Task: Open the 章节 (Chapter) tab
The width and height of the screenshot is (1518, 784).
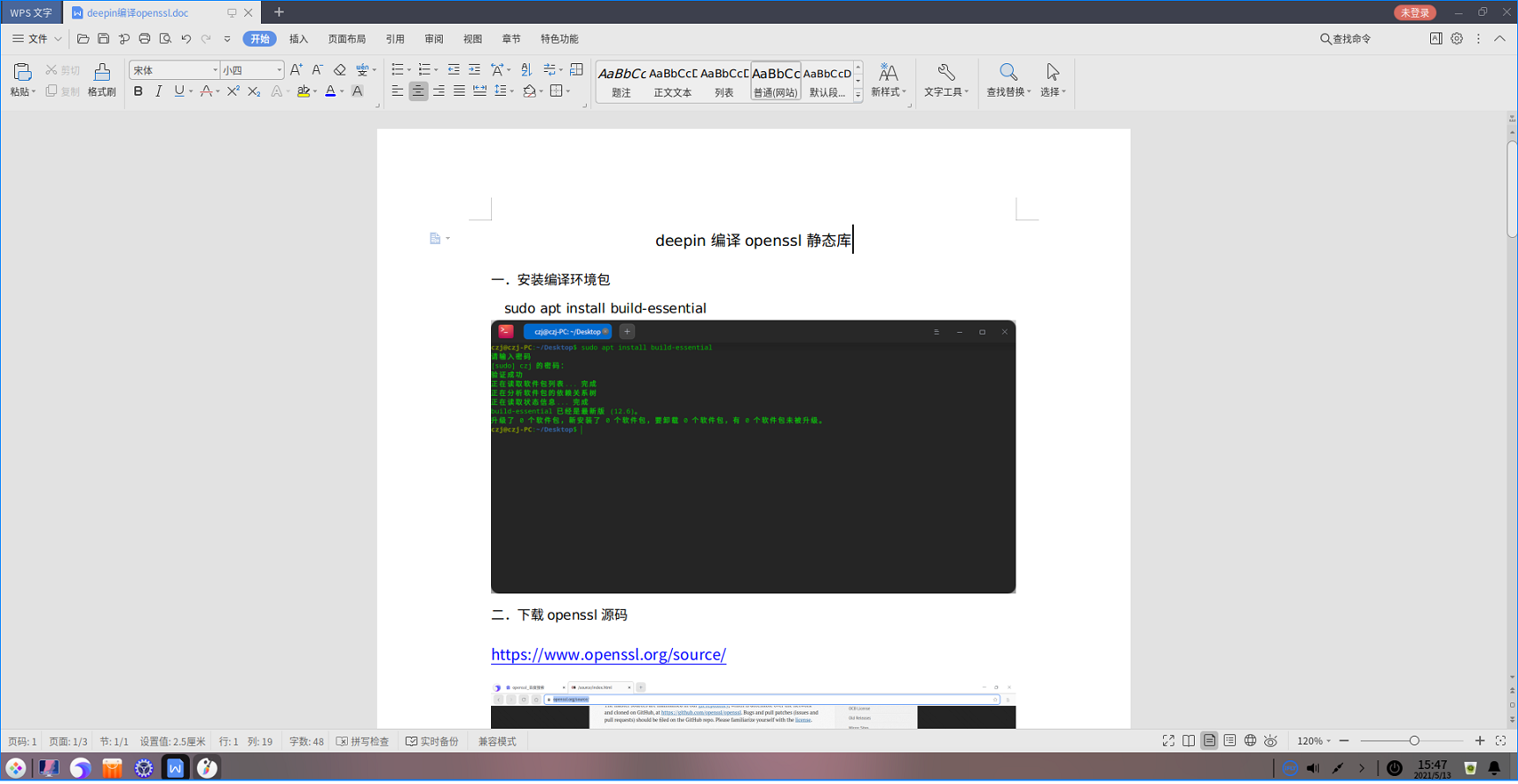Action: click(511, 39)
